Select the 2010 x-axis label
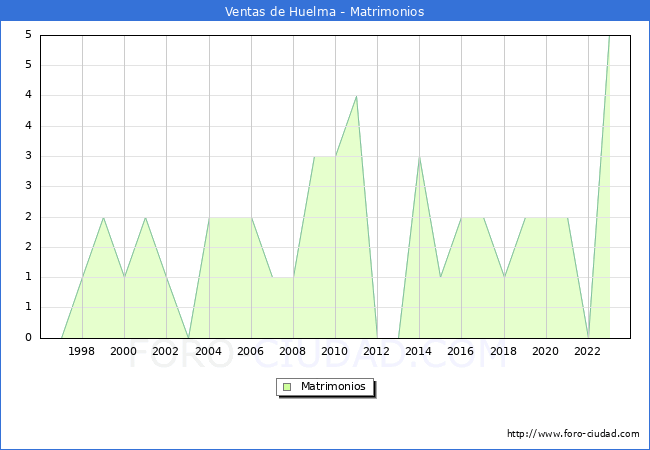 [x=335, y=351]
